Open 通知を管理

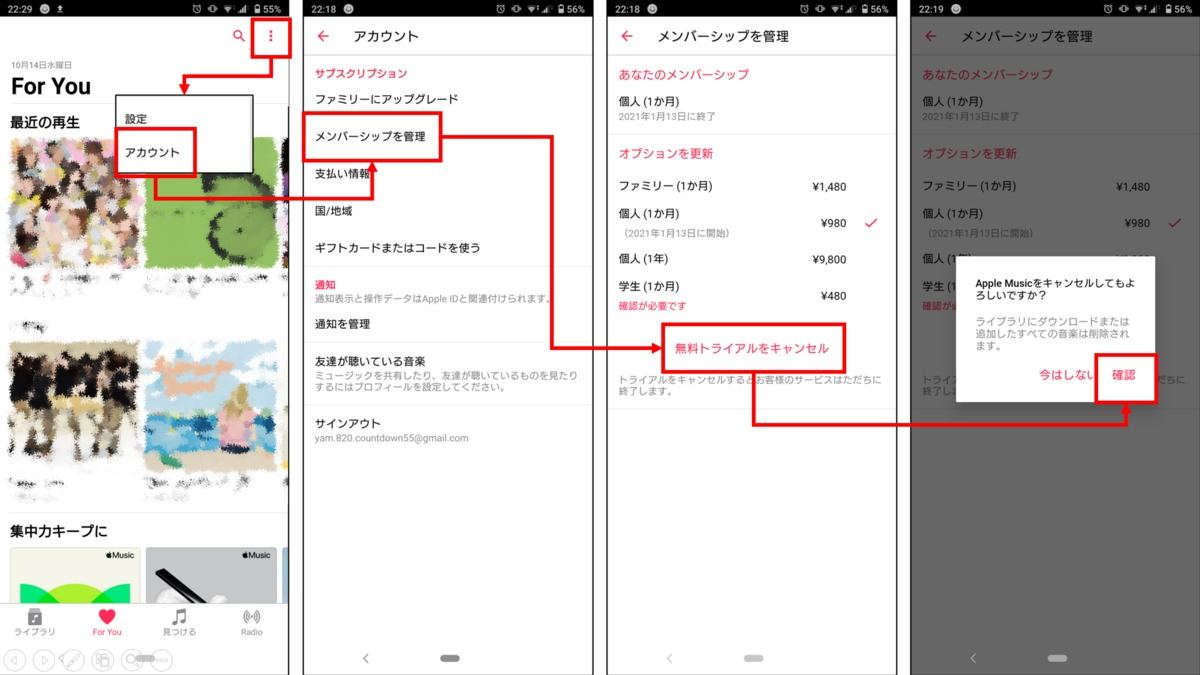342,324
